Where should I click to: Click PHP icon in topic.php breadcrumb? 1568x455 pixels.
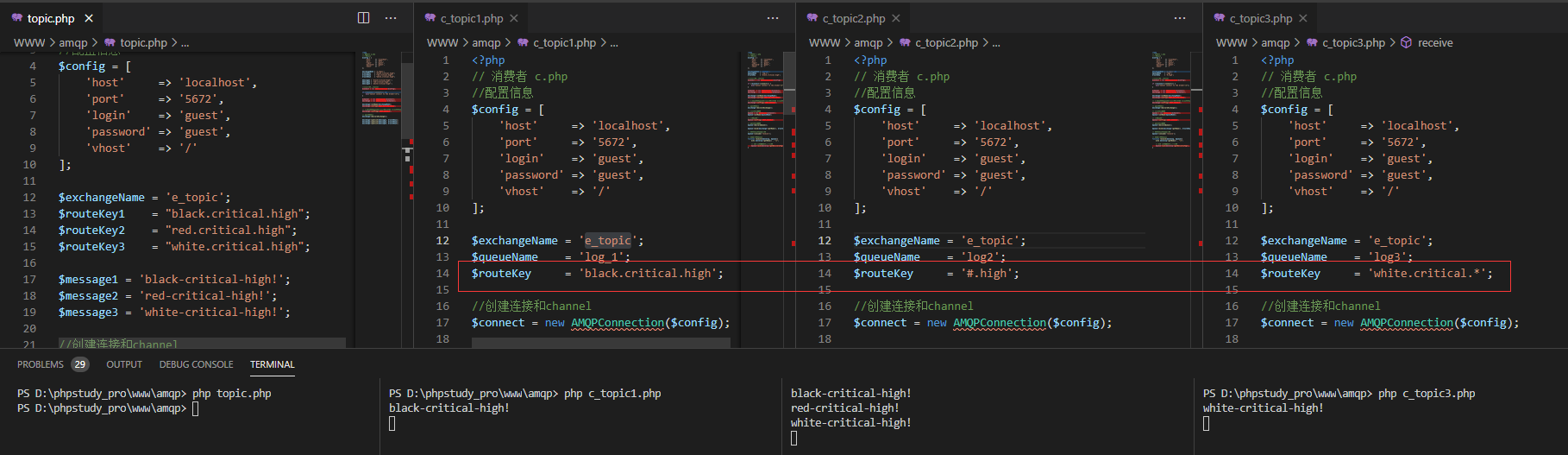110,42
